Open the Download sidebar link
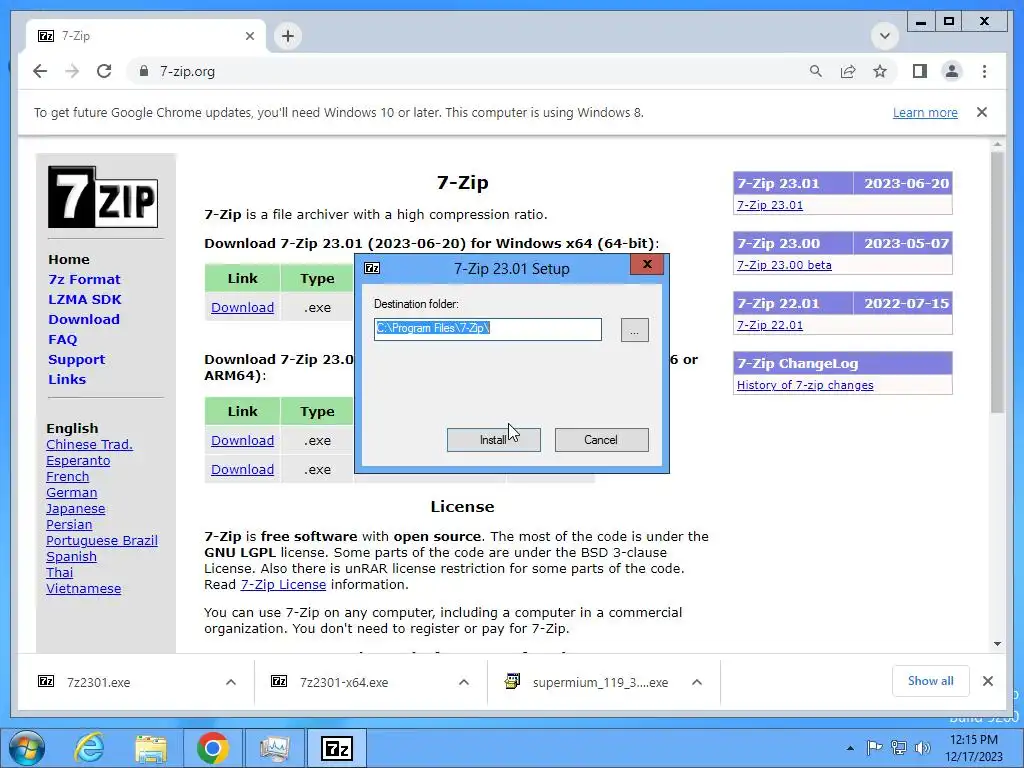 84,319
